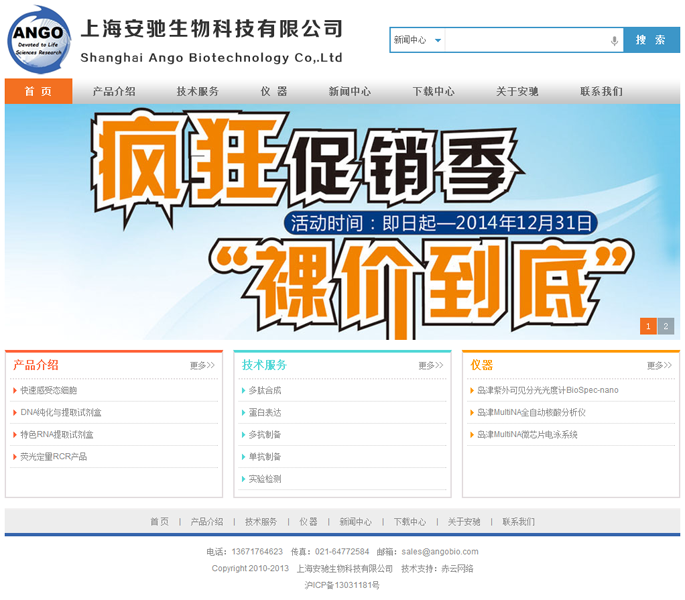685x600 pixels.
Task: Click the sales@angobio.com email address
Action: tap(440, 551)
